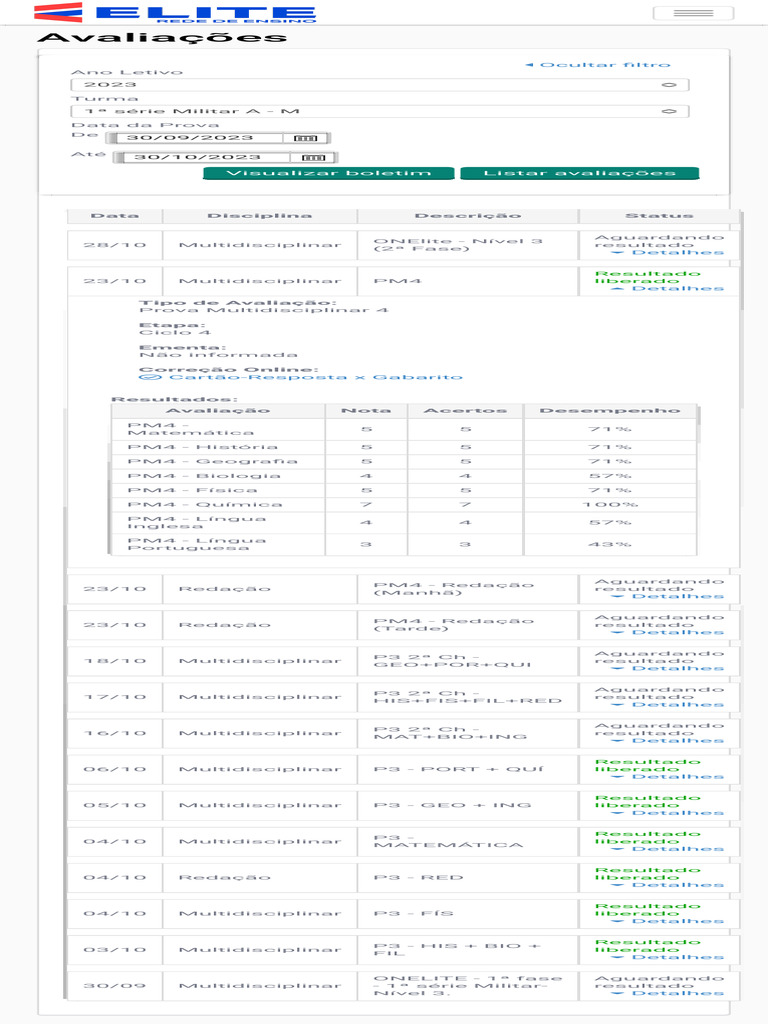Click the Até date input field
768x1024 pixels.
(x=205, y=157)
